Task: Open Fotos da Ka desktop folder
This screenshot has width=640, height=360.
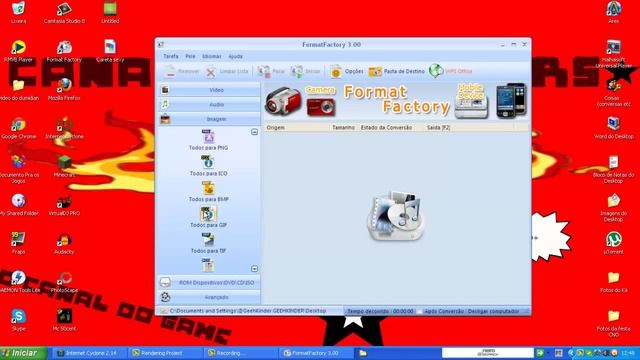Action: pos(613,282)
